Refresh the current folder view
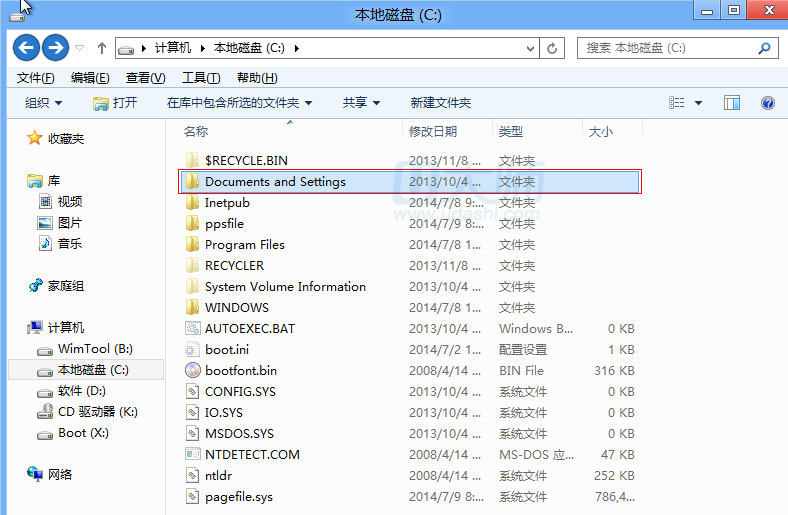Image resolution: width=788 pixels, height=515 pixels. point(553,48)
